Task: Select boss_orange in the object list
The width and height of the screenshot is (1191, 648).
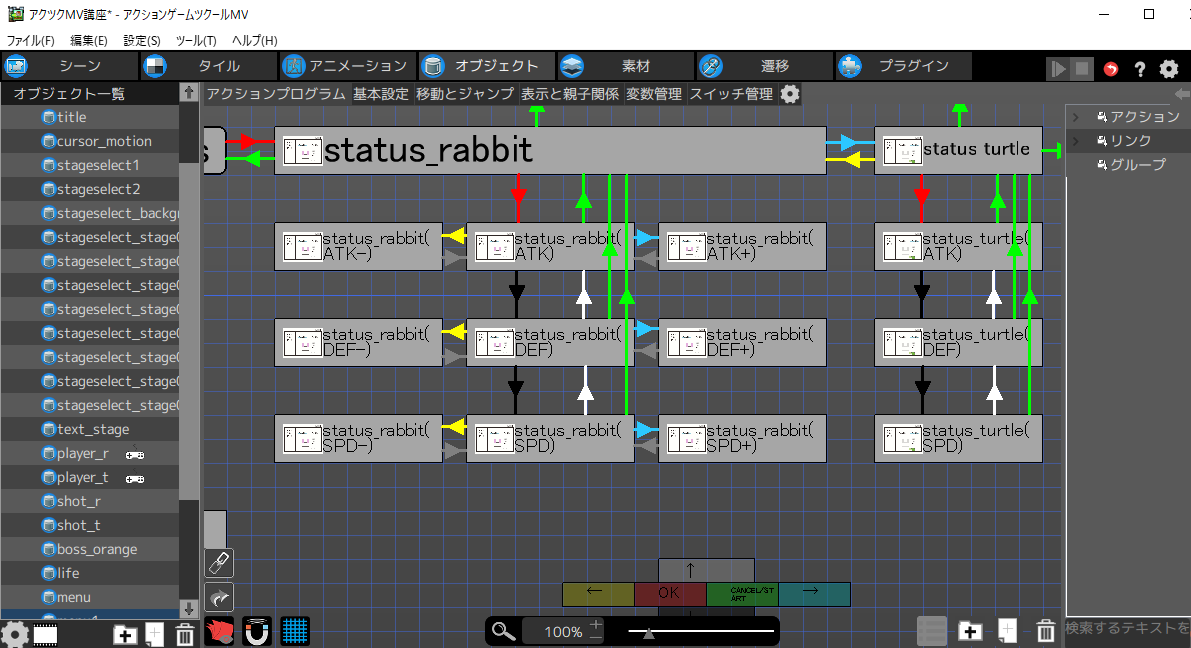Action: (96, 549)
